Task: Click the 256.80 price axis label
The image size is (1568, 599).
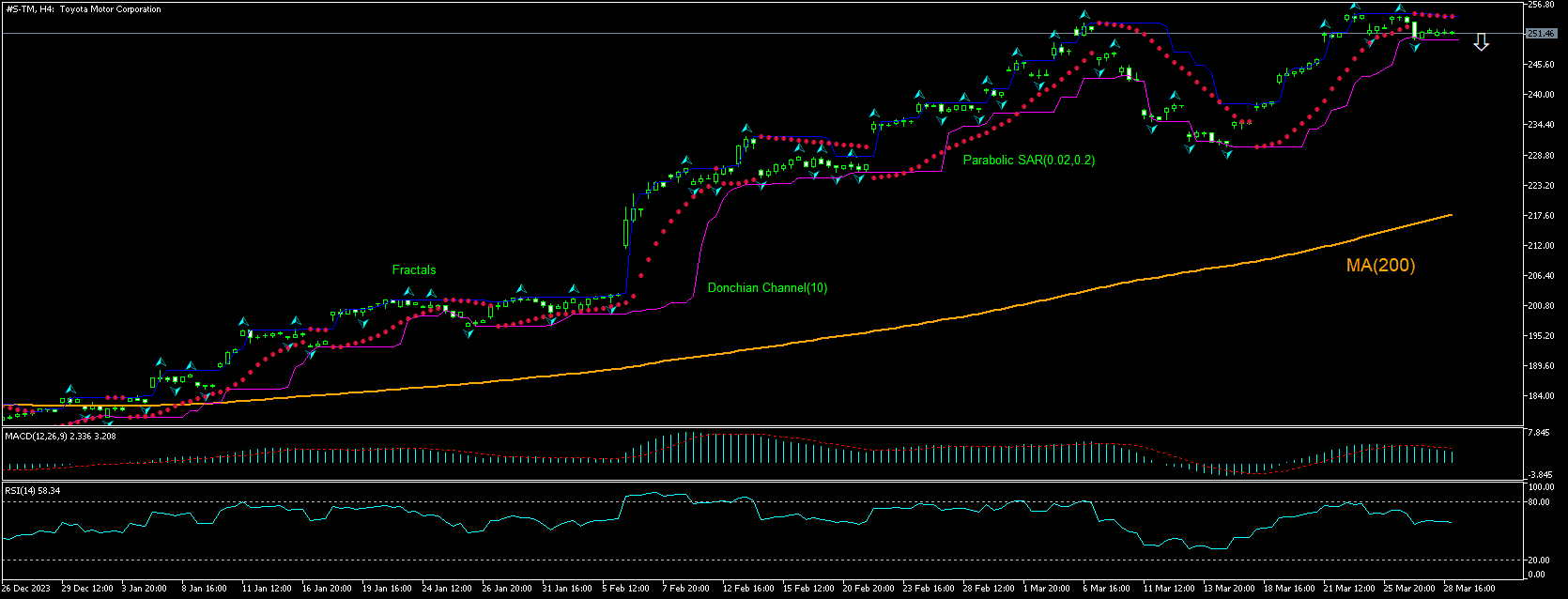Action: coord(1541,5)
